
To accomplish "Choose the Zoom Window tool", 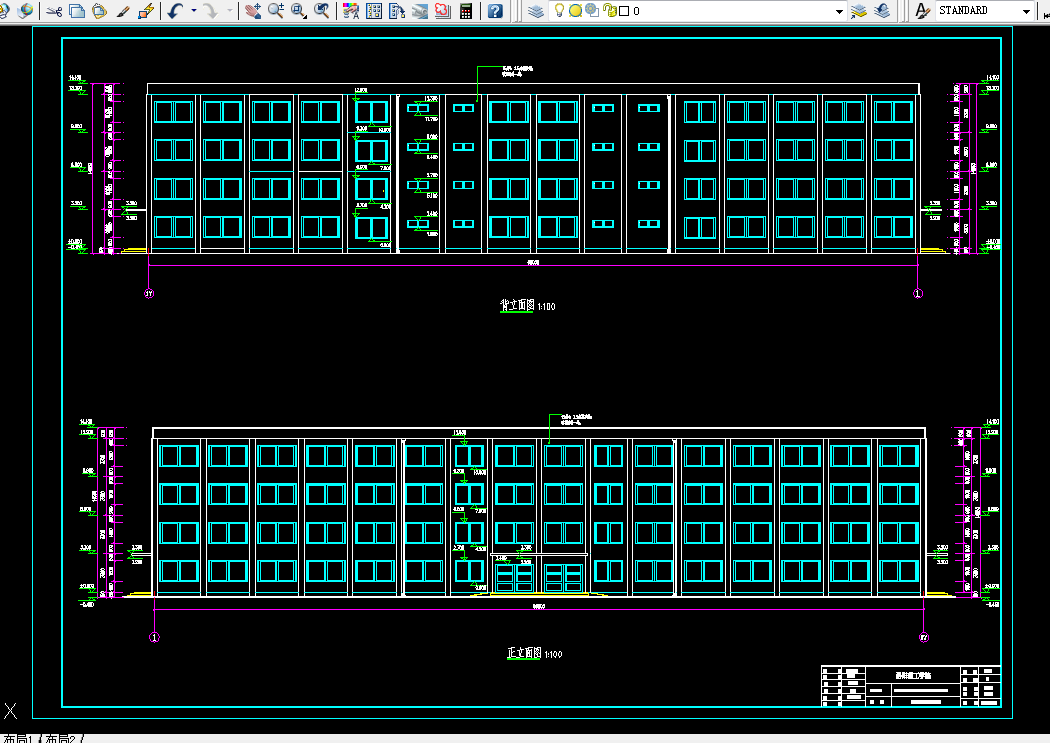I will pos(299,11).
